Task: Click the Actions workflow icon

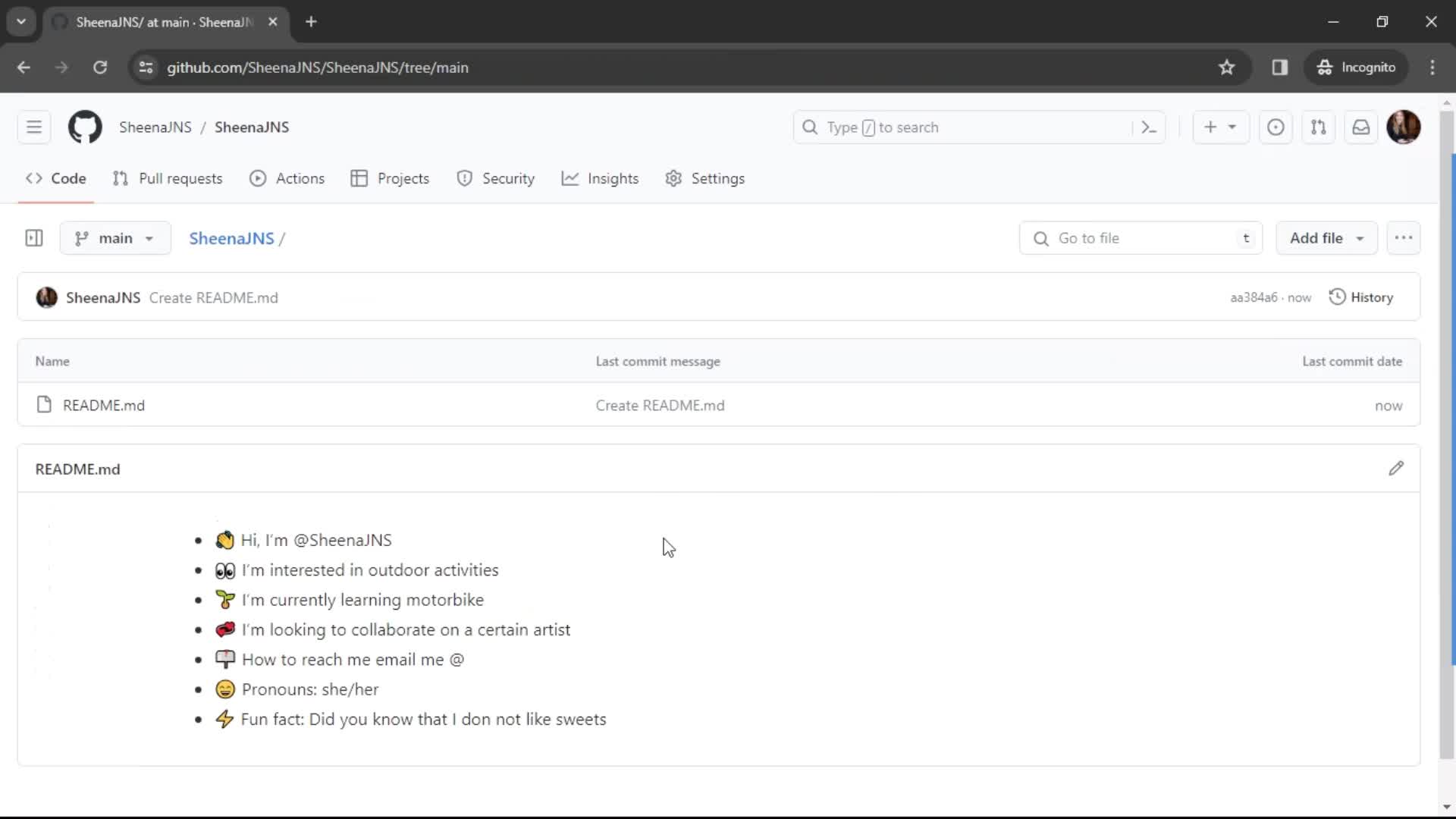Action: [x=259, y=178]
